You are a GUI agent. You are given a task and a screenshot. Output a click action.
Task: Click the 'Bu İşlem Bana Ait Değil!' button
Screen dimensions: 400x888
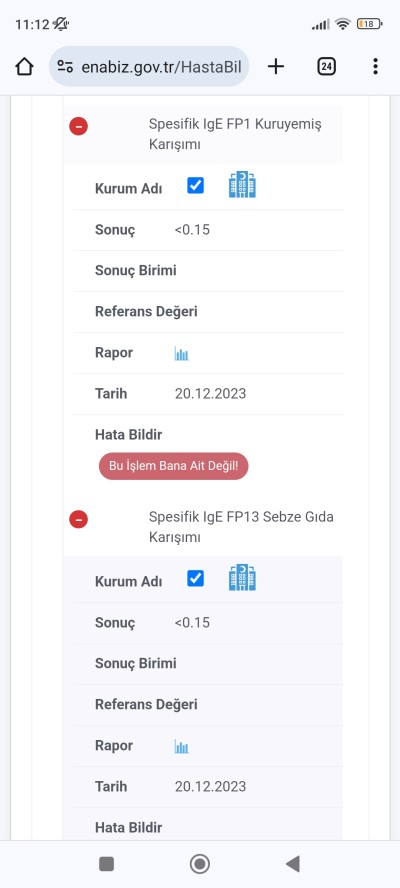tap(173, 466)
